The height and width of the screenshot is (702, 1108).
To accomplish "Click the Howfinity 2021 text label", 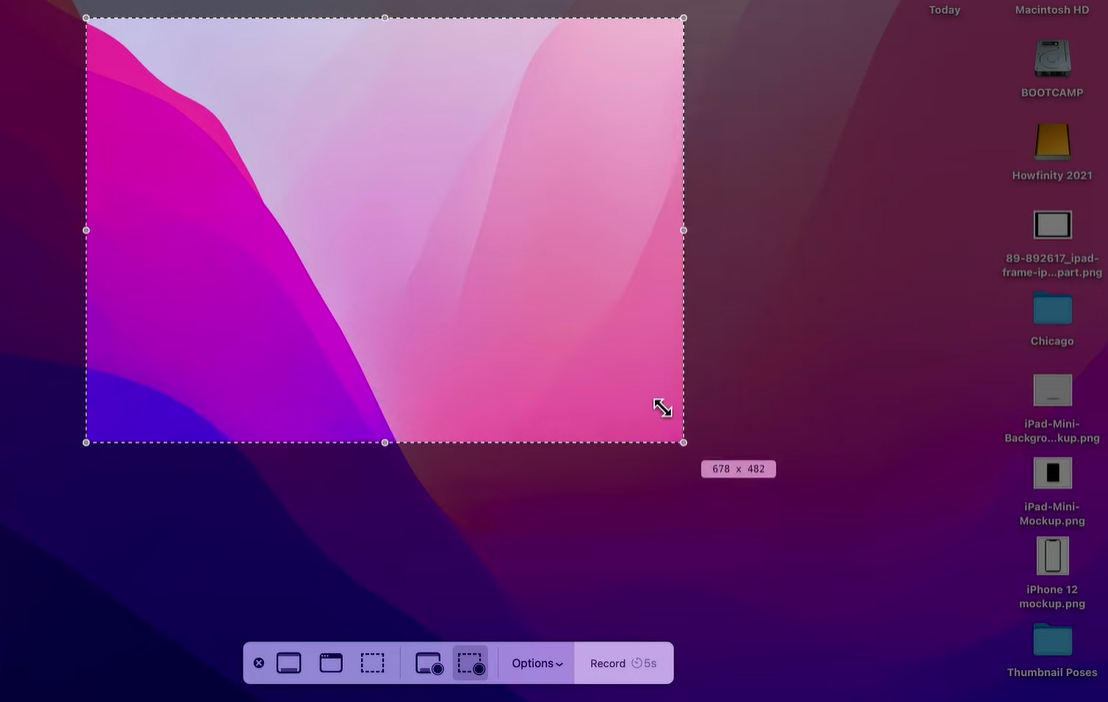I will [x=1052, y=175].
